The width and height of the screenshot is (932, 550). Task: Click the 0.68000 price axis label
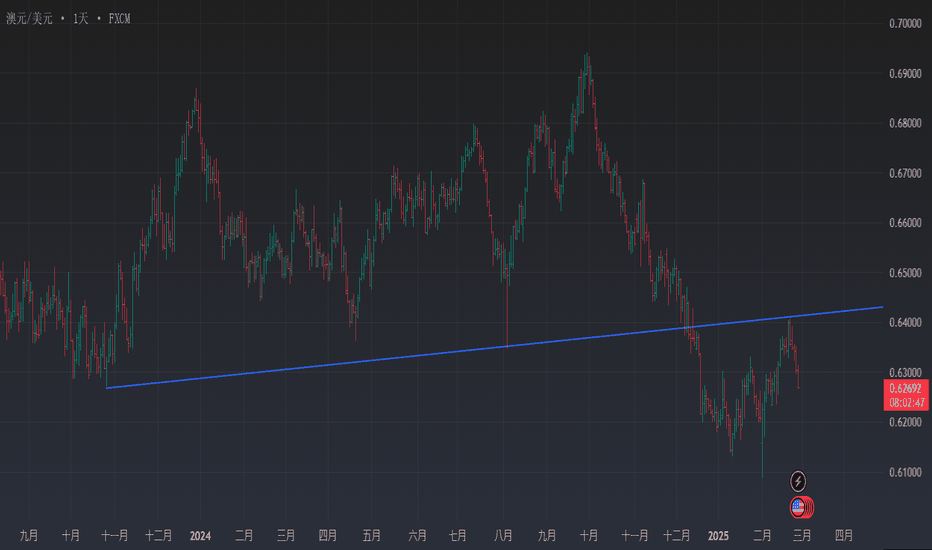906,124
